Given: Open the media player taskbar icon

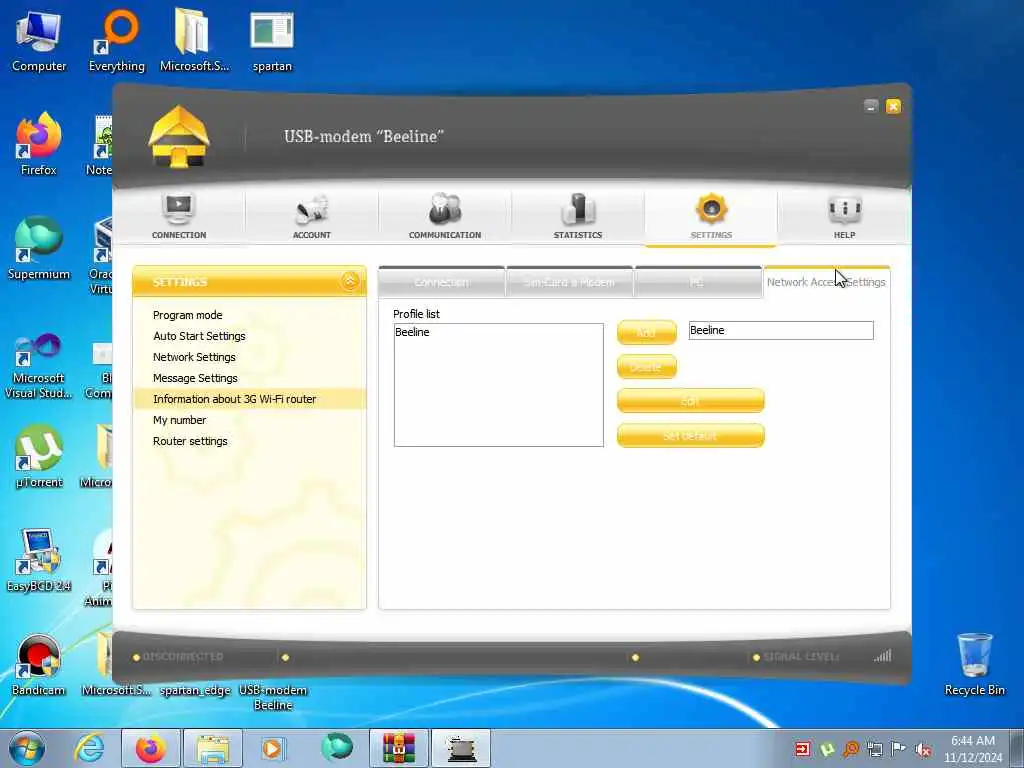Looking at the screenshot, I should pyautogui.click(x=272, y=748).
